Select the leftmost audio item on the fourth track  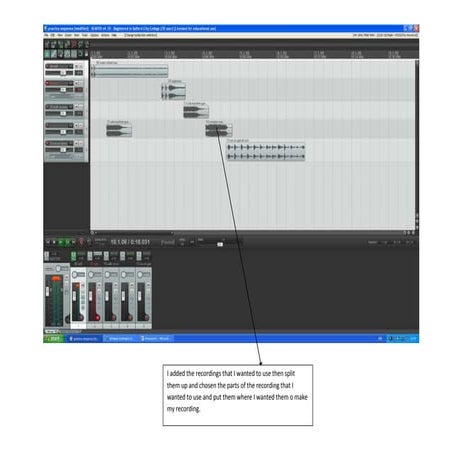click(x=119, y=130)
